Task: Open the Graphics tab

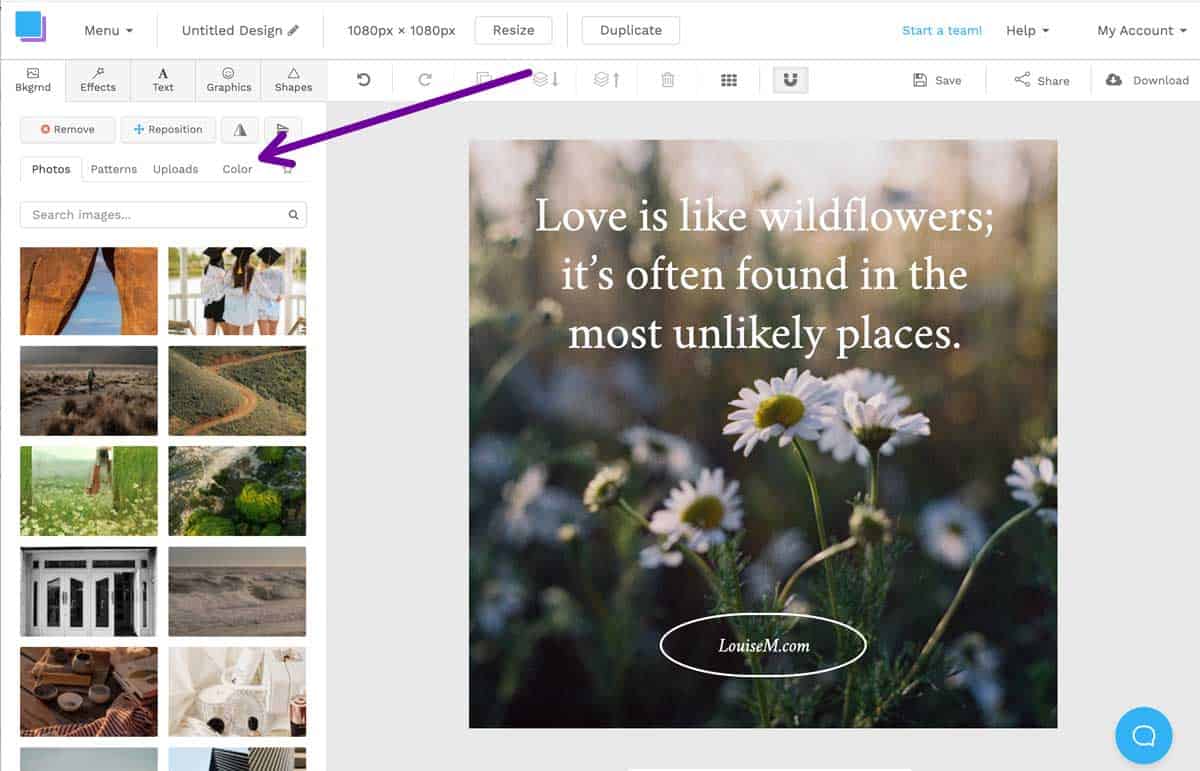Action: pyautogui.click(x=228, y=80)
